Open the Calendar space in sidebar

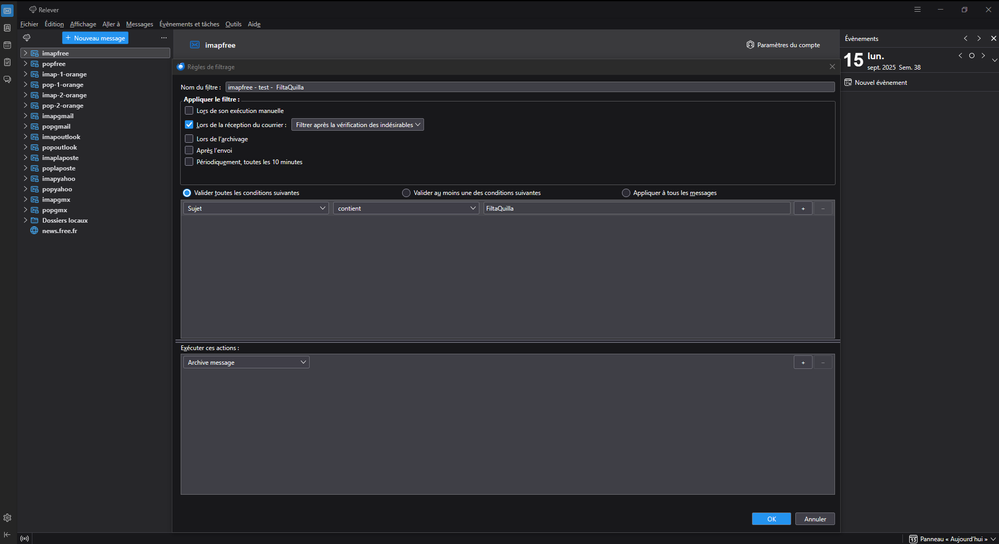7,45
